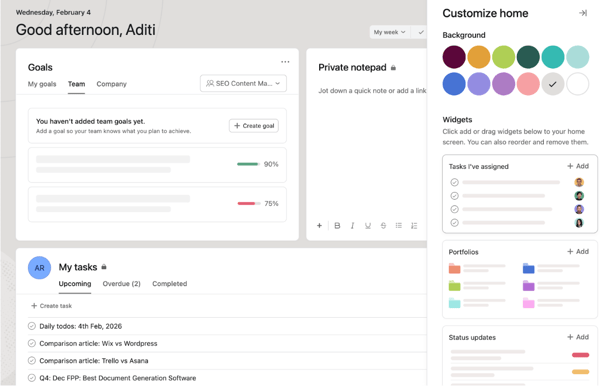Apply italic formatting in Private notepad
The width and height of the screenshot is (600, 386).
(x=352, y=226)
